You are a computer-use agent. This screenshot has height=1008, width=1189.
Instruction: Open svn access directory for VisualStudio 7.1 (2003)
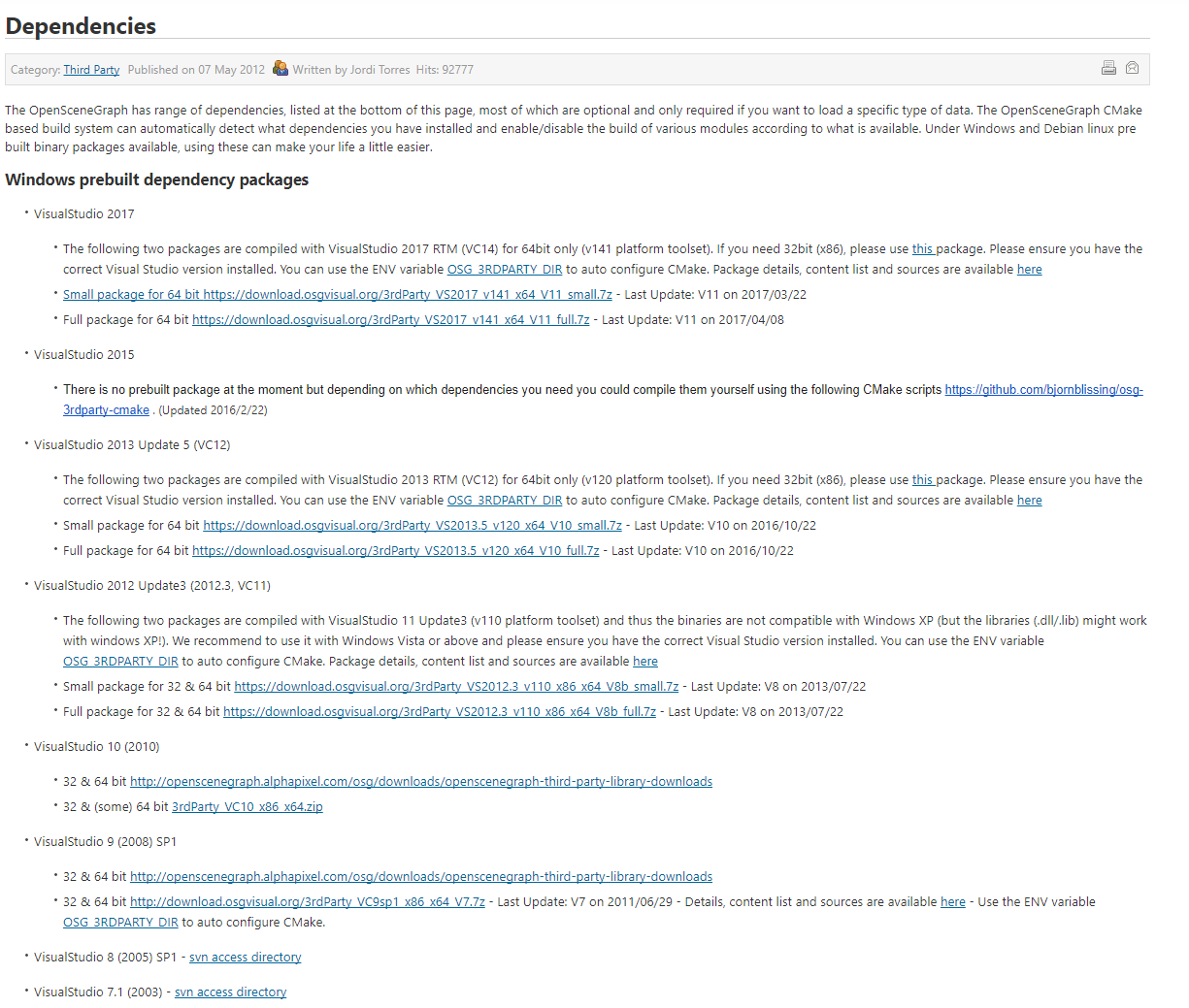231,992
